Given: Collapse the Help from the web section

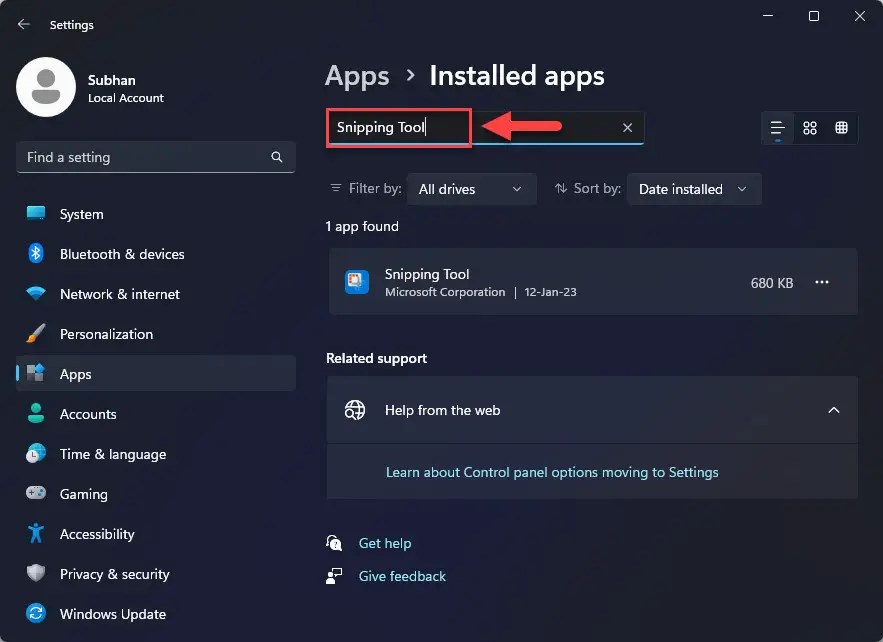Looking at the screenshot, I should click(833, 410).
